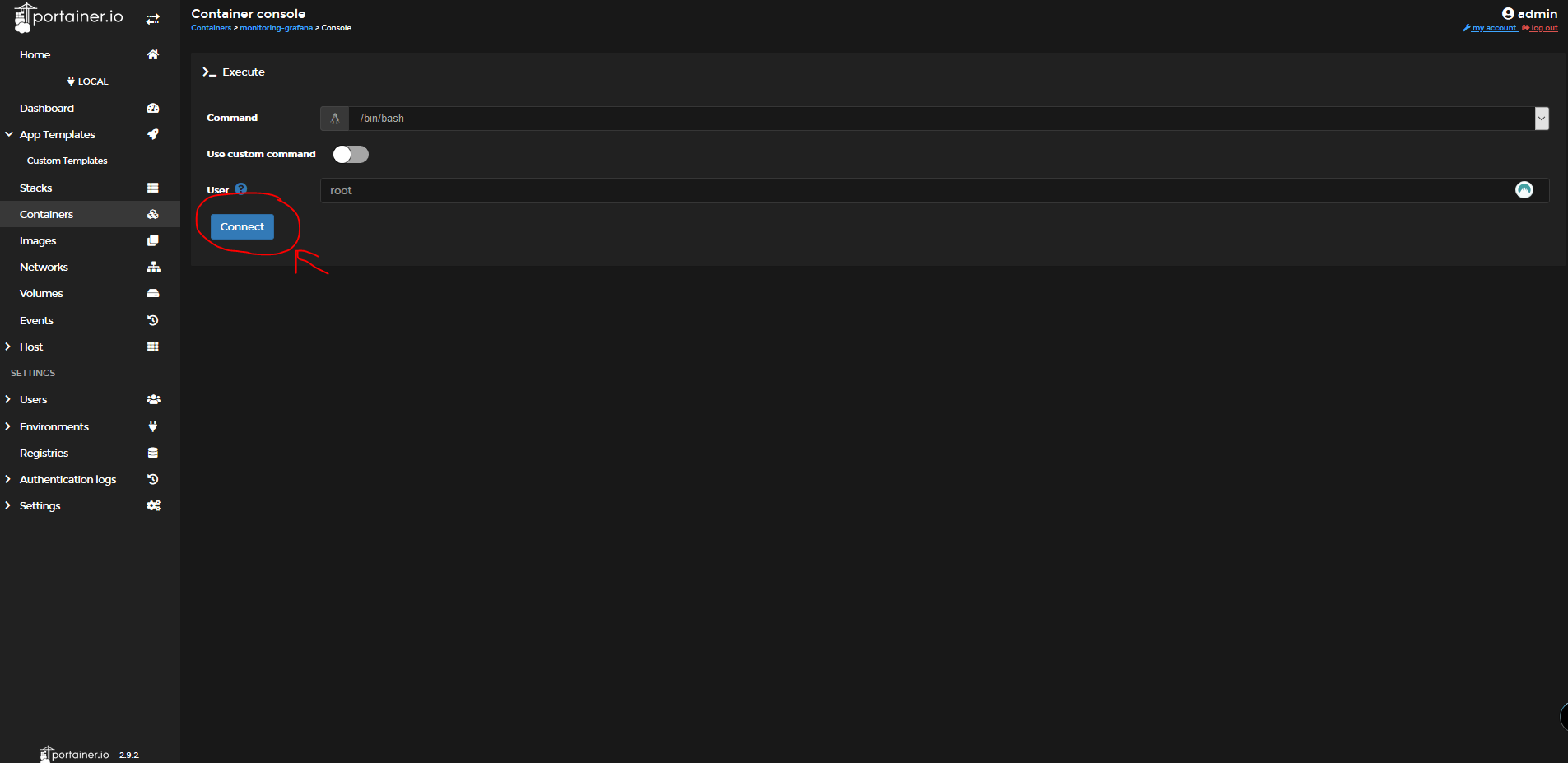Click the Dashboard gauge icon

(x=153, y=108)
